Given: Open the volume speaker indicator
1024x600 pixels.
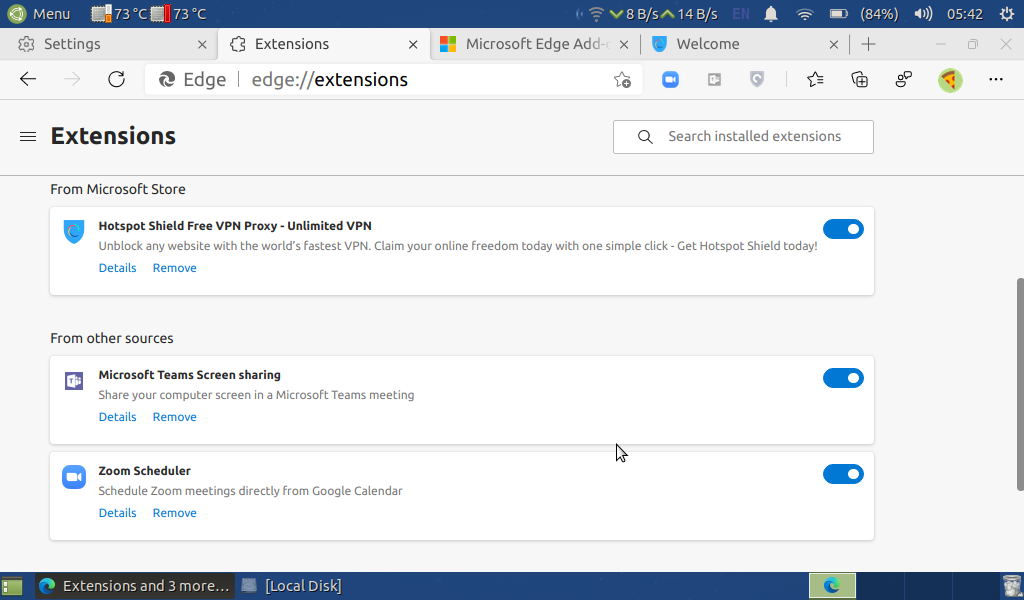Looking at the screenshot, I should click(x=923, y=14).
